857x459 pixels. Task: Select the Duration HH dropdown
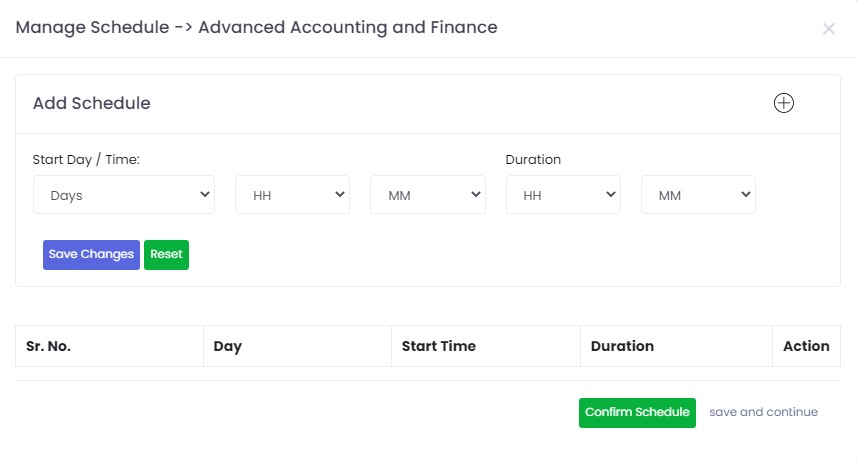coord(563,195)
